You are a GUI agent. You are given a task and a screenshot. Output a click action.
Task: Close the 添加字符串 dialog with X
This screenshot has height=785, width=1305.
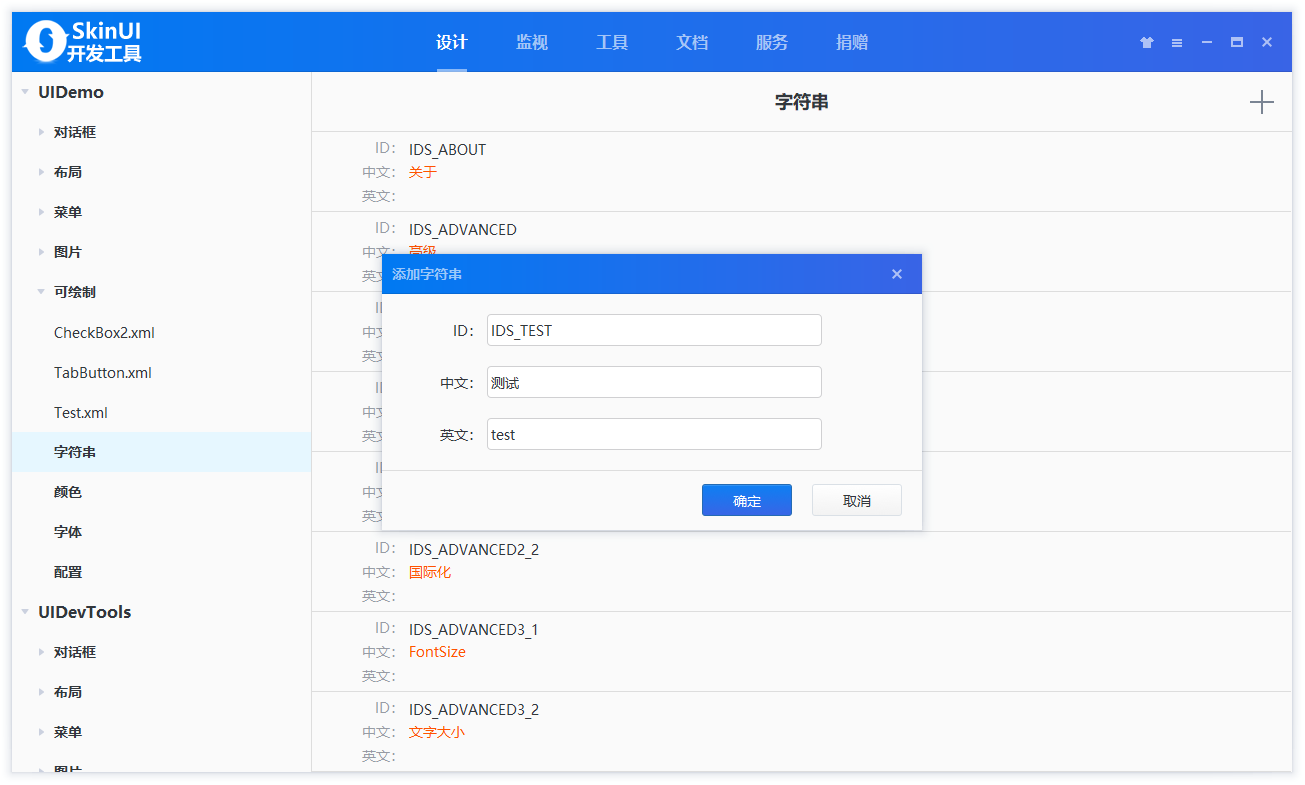897,274
